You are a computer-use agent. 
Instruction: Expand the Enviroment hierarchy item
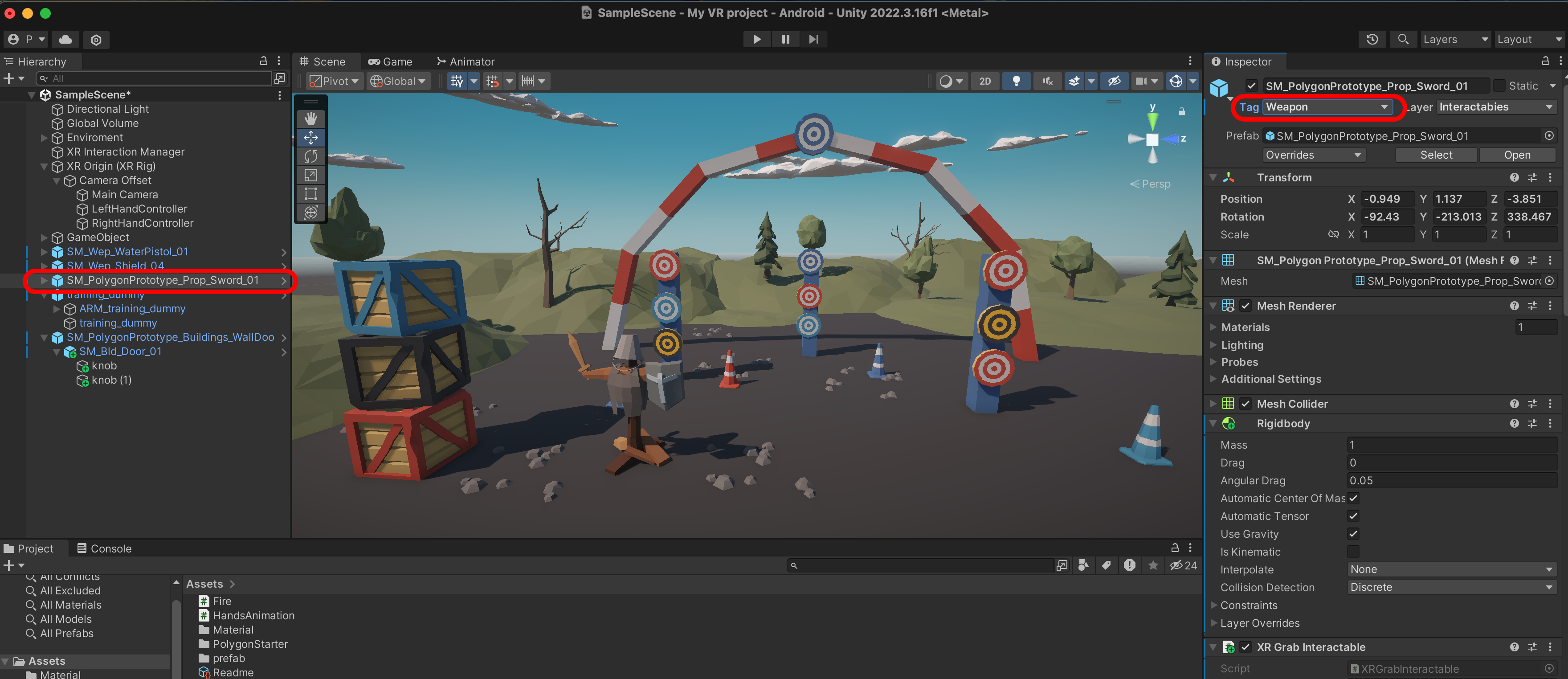click(x=44, y=138)
